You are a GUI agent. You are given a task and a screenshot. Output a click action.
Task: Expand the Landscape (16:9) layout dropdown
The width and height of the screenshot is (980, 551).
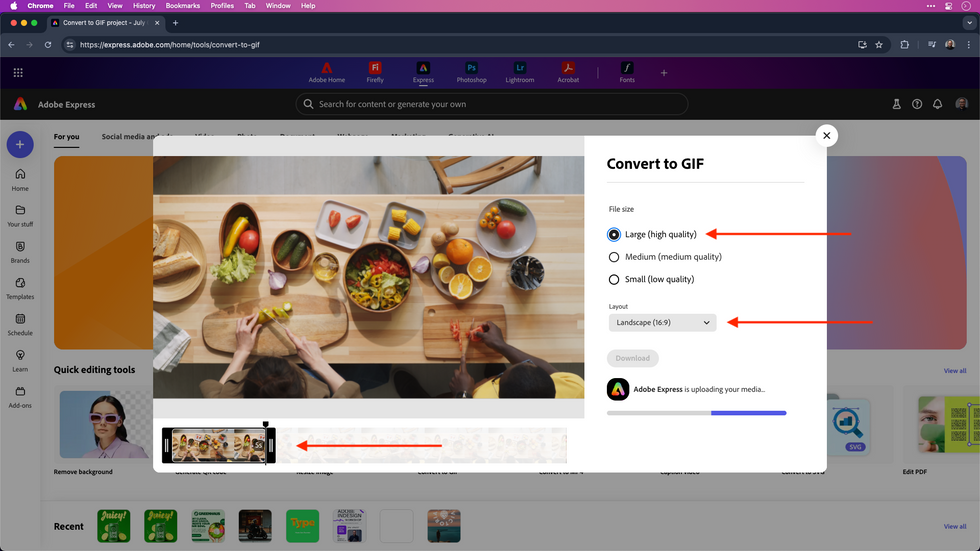pos(662,322)
